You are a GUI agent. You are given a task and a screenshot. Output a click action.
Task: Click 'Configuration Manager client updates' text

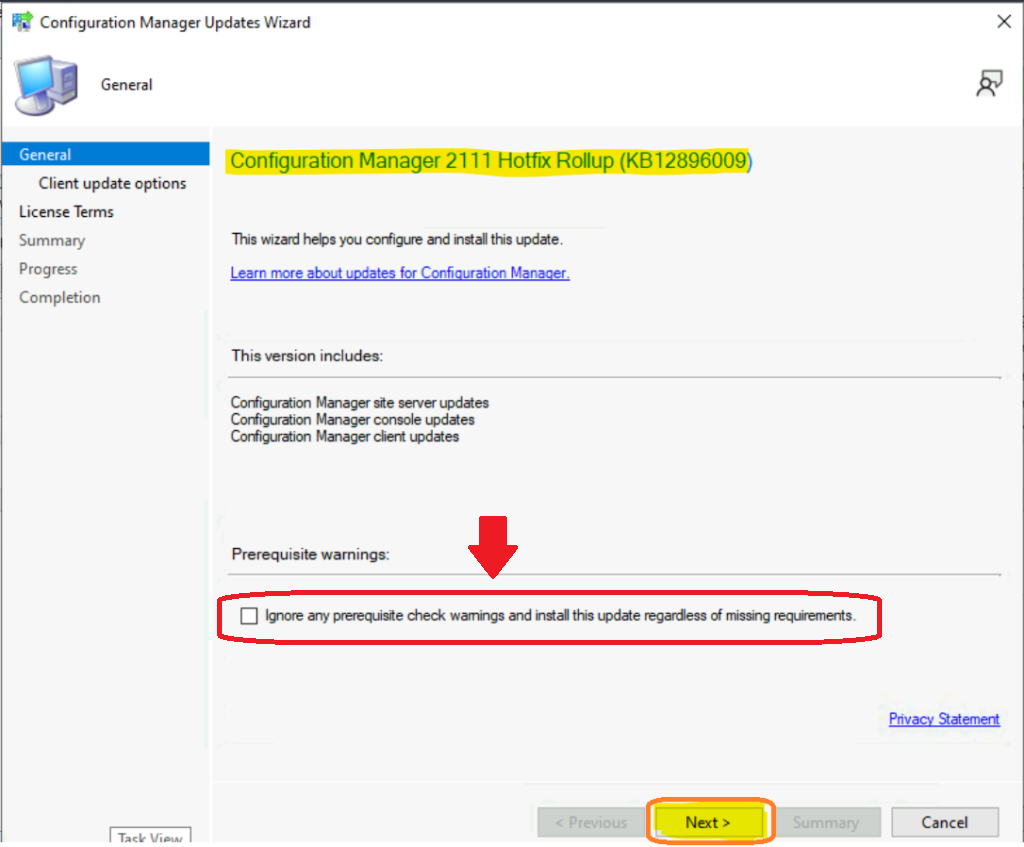tap(345, 436)
